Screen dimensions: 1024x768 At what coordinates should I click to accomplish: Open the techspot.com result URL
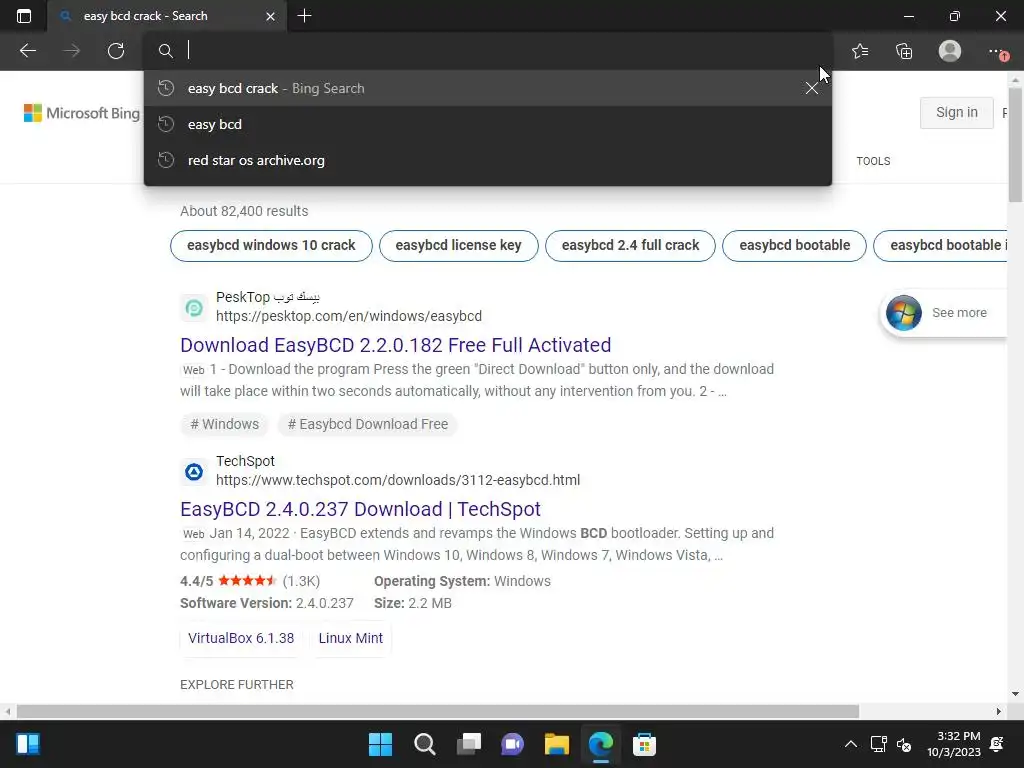pyautogui.click(x=398, y=481)
